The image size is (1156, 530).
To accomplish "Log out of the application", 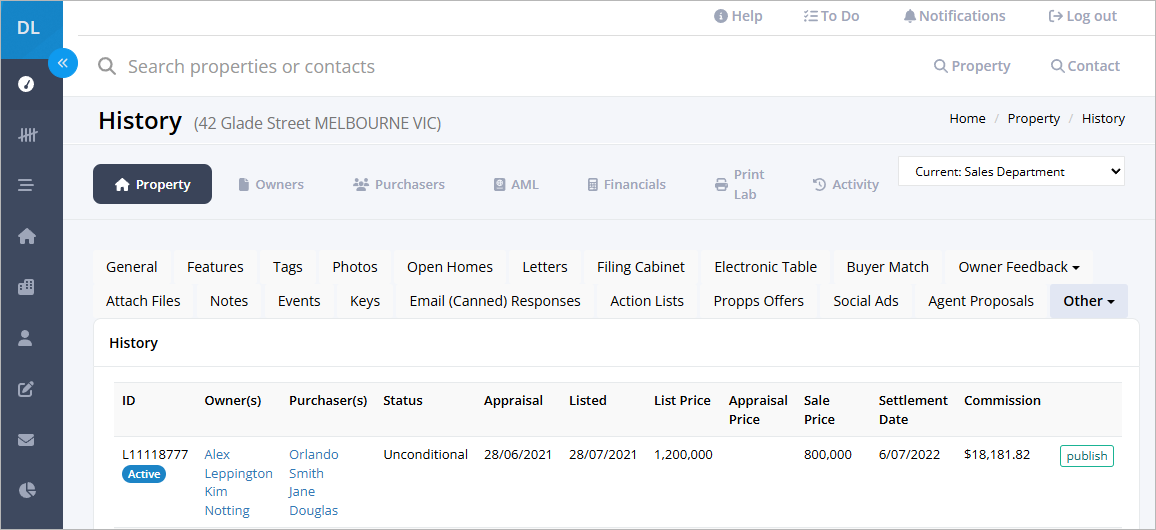I will [x=1082, y=16].
